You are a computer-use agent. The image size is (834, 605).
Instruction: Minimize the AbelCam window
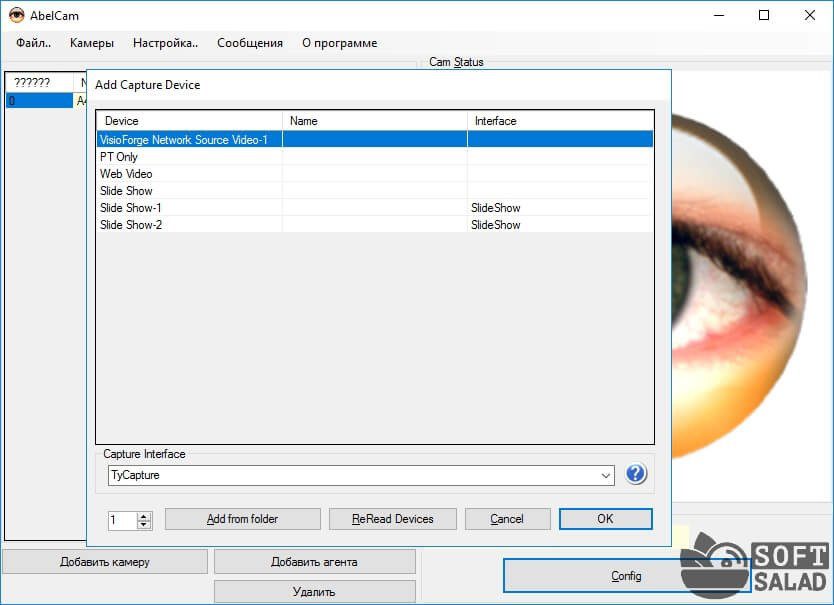(x=719, y=15)
